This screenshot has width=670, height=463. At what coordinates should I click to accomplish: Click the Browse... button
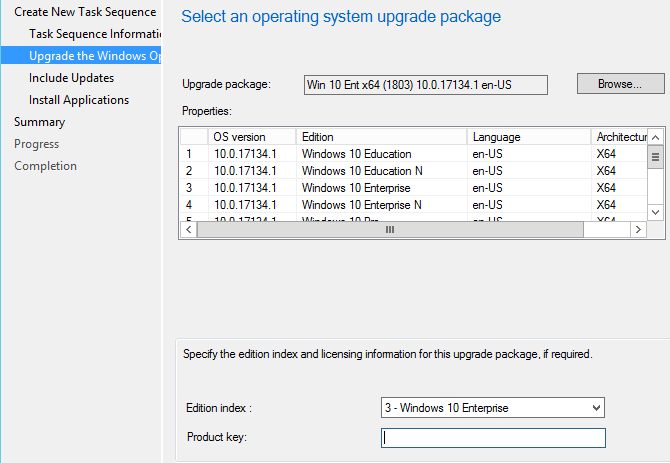point(620,84)
